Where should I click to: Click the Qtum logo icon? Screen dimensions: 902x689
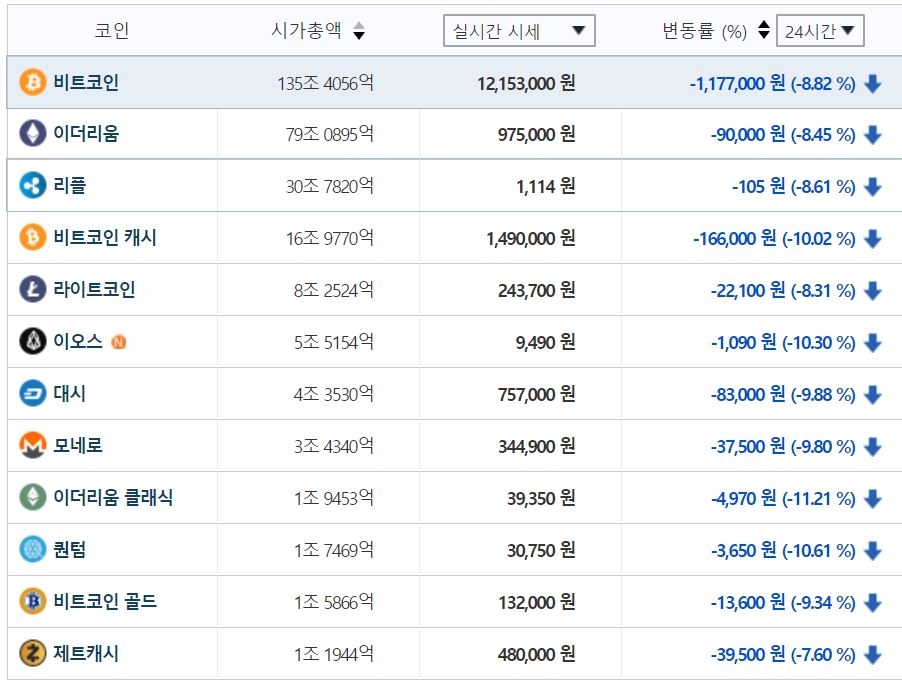(x=33, y=550)
